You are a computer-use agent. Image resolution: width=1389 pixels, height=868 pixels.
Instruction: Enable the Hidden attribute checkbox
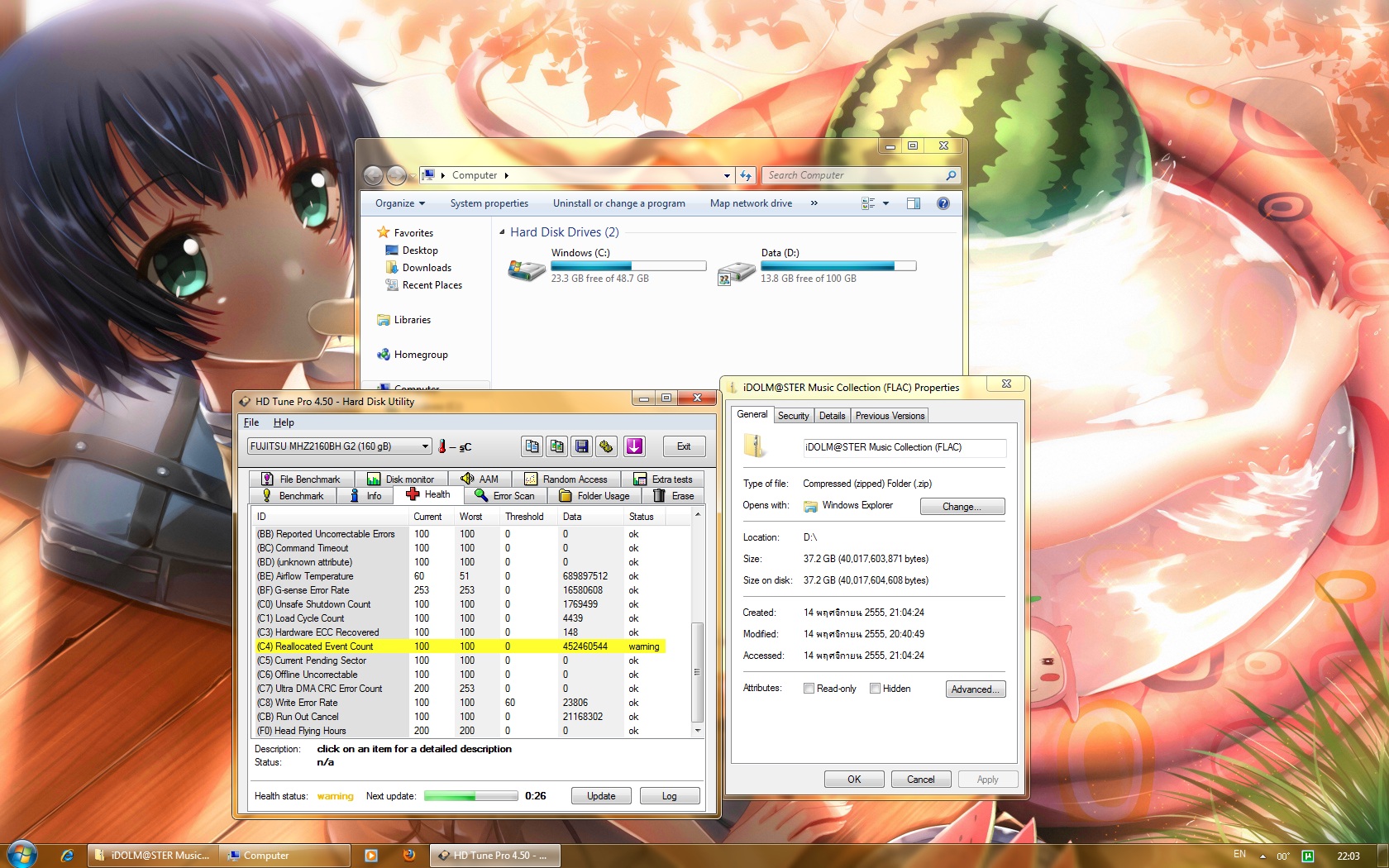[875, 689]
